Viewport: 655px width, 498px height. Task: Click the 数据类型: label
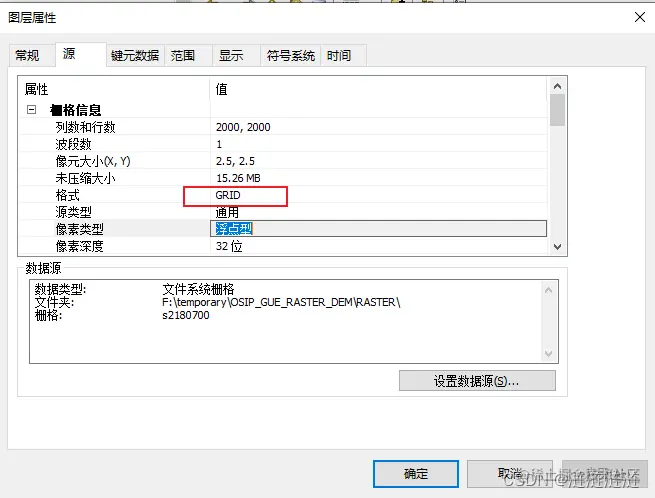pyautogui.click(x=60, y=289)
